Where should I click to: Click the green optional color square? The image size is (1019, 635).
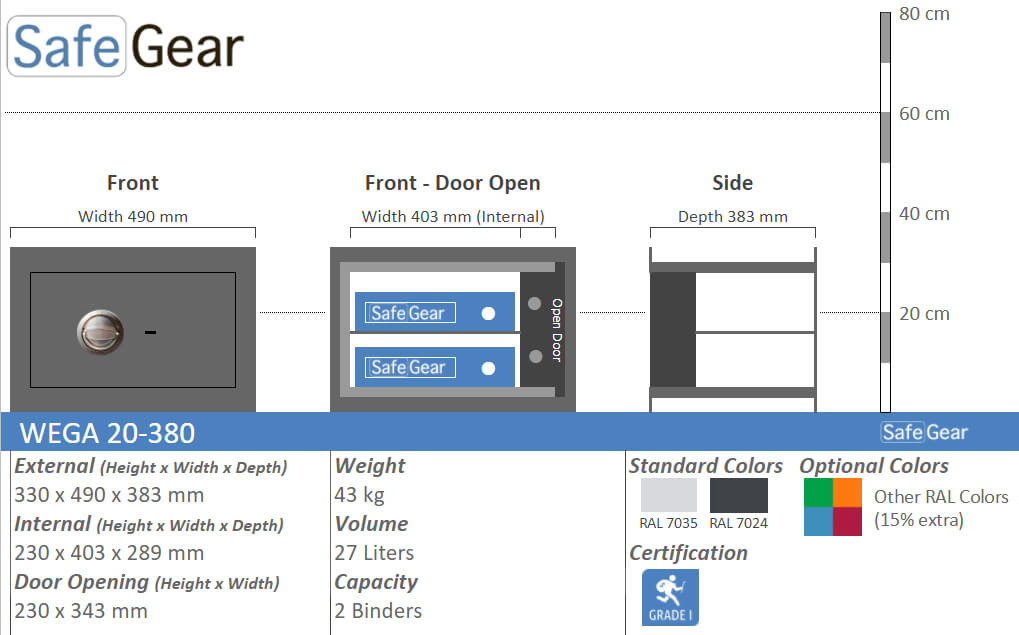point(818,492)
